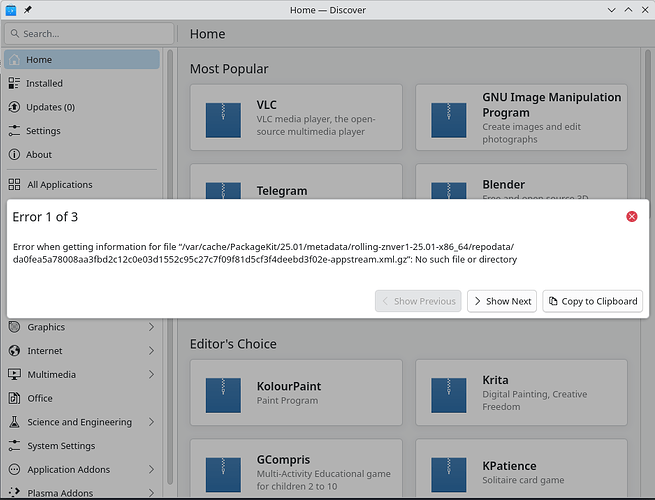Click the Installed list icon

coord(14,83)
